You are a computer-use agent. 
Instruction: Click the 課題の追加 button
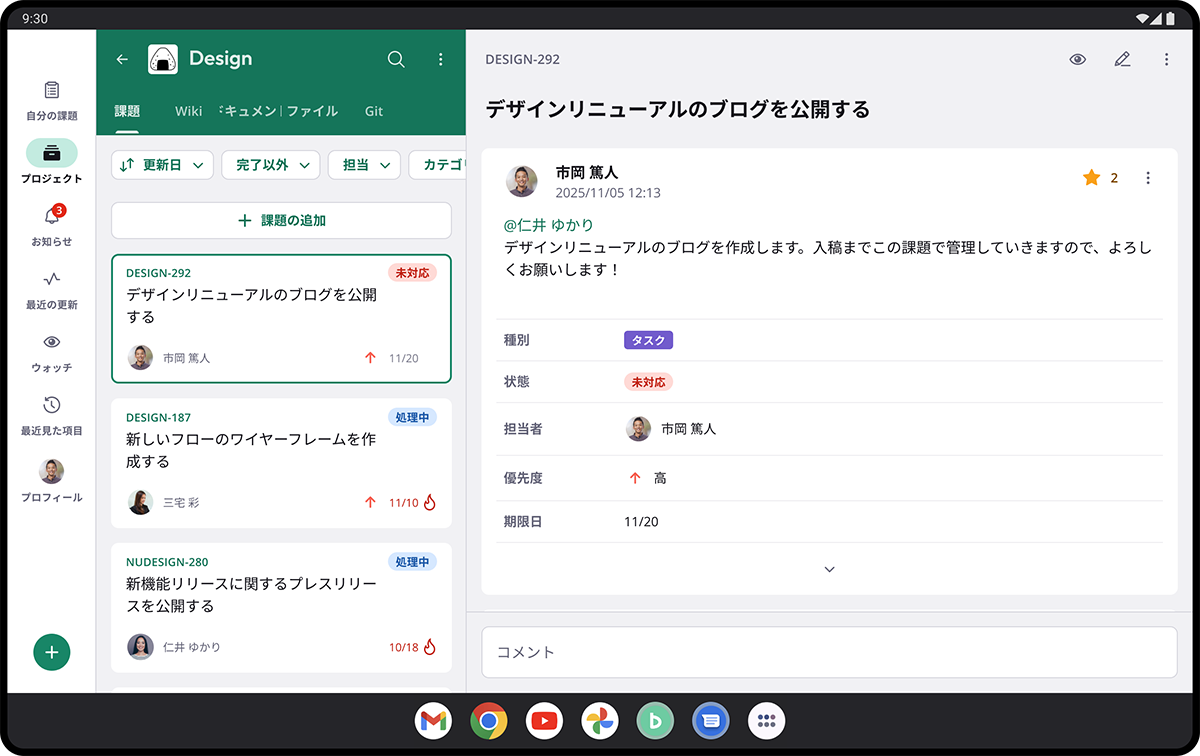pos(281,220)
